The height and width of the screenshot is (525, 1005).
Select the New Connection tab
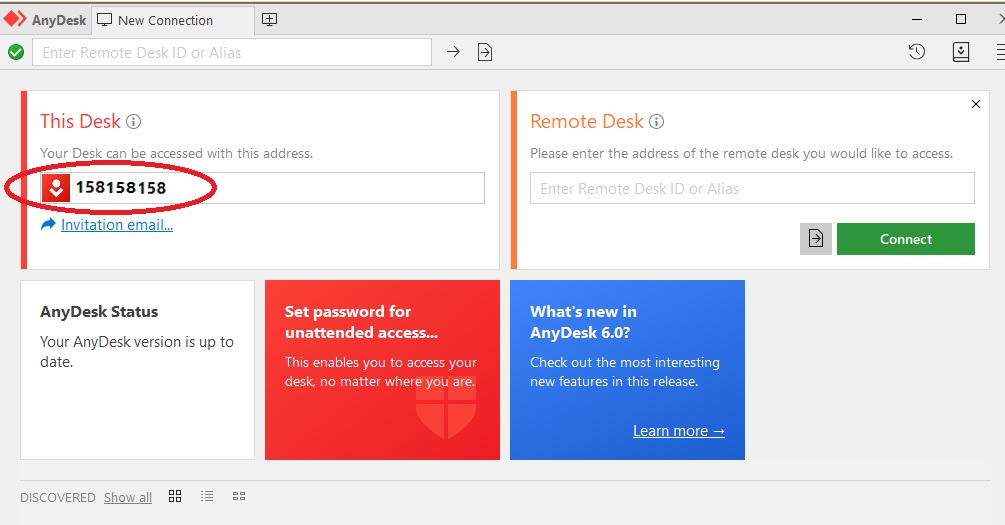(164, 20)
